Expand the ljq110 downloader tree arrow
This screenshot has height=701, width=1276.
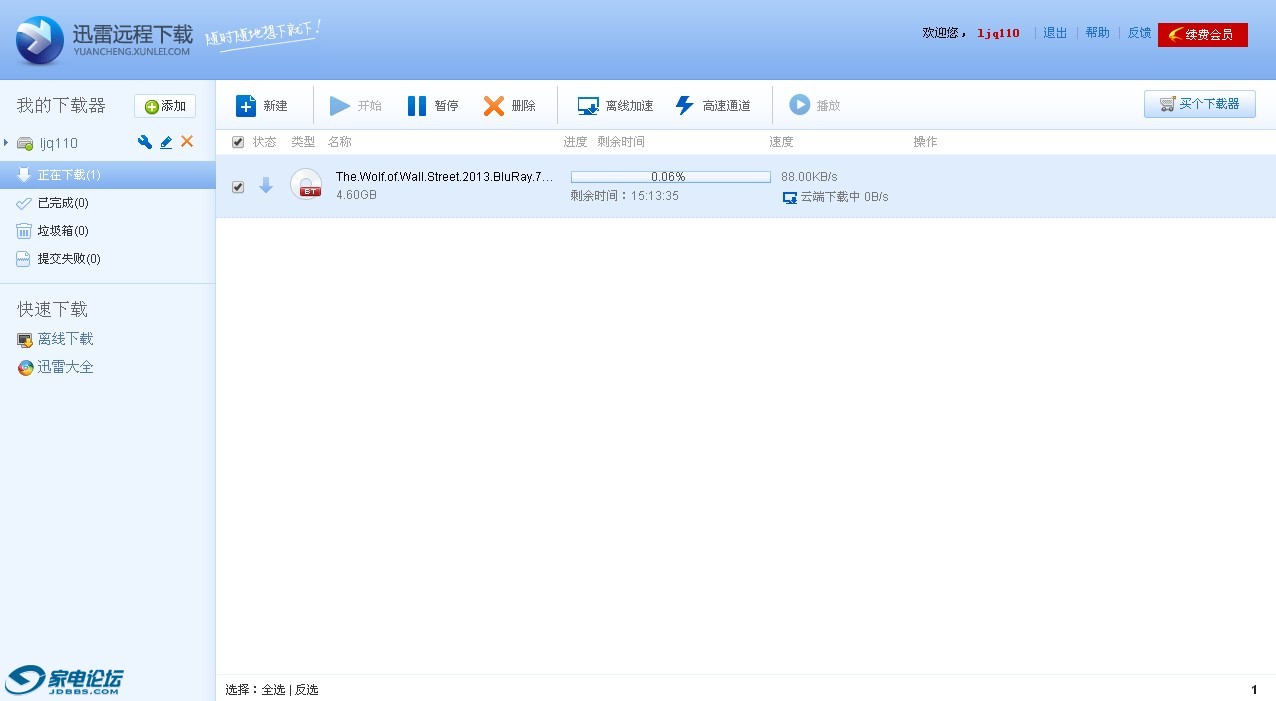click(6, 143)
